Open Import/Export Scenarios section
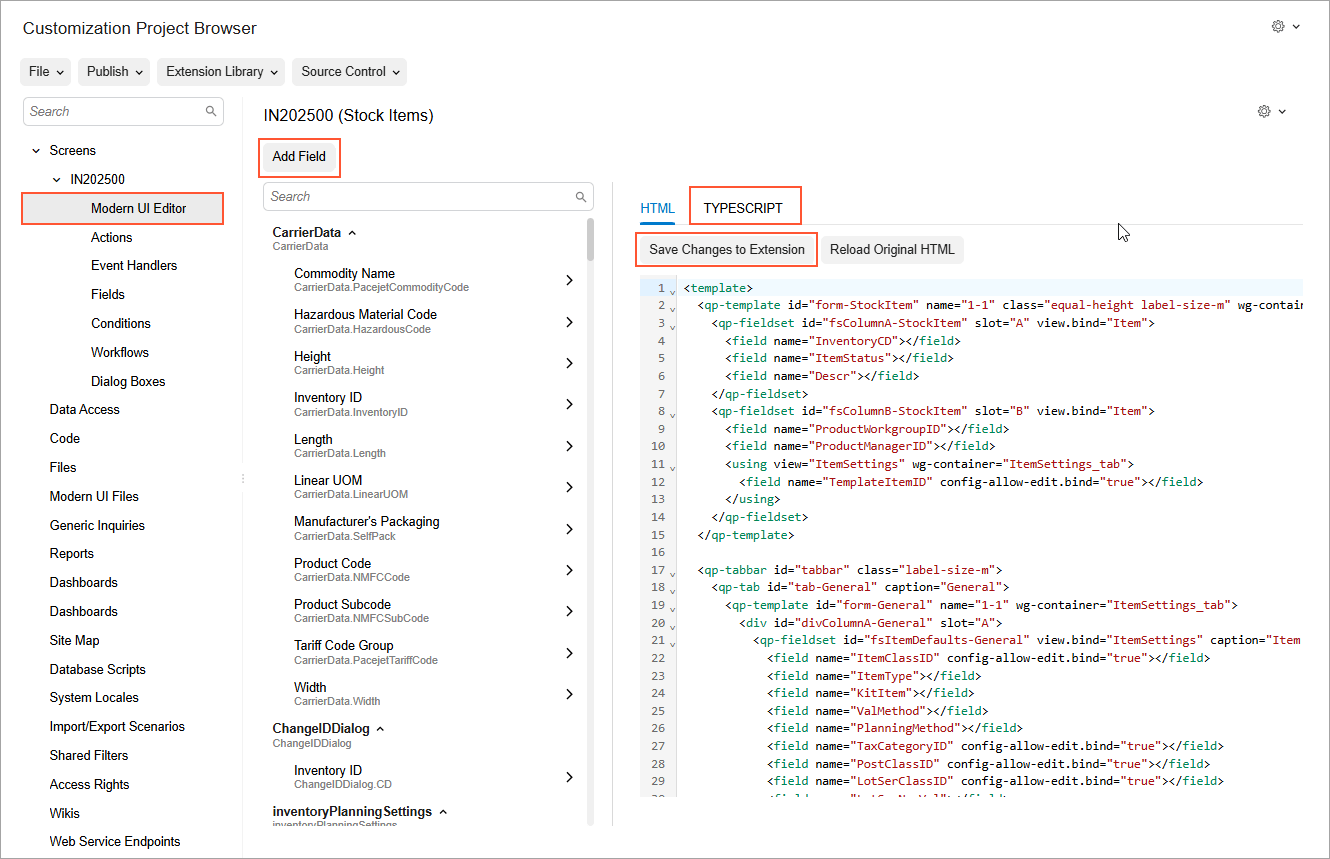 [x=117, y=727]
